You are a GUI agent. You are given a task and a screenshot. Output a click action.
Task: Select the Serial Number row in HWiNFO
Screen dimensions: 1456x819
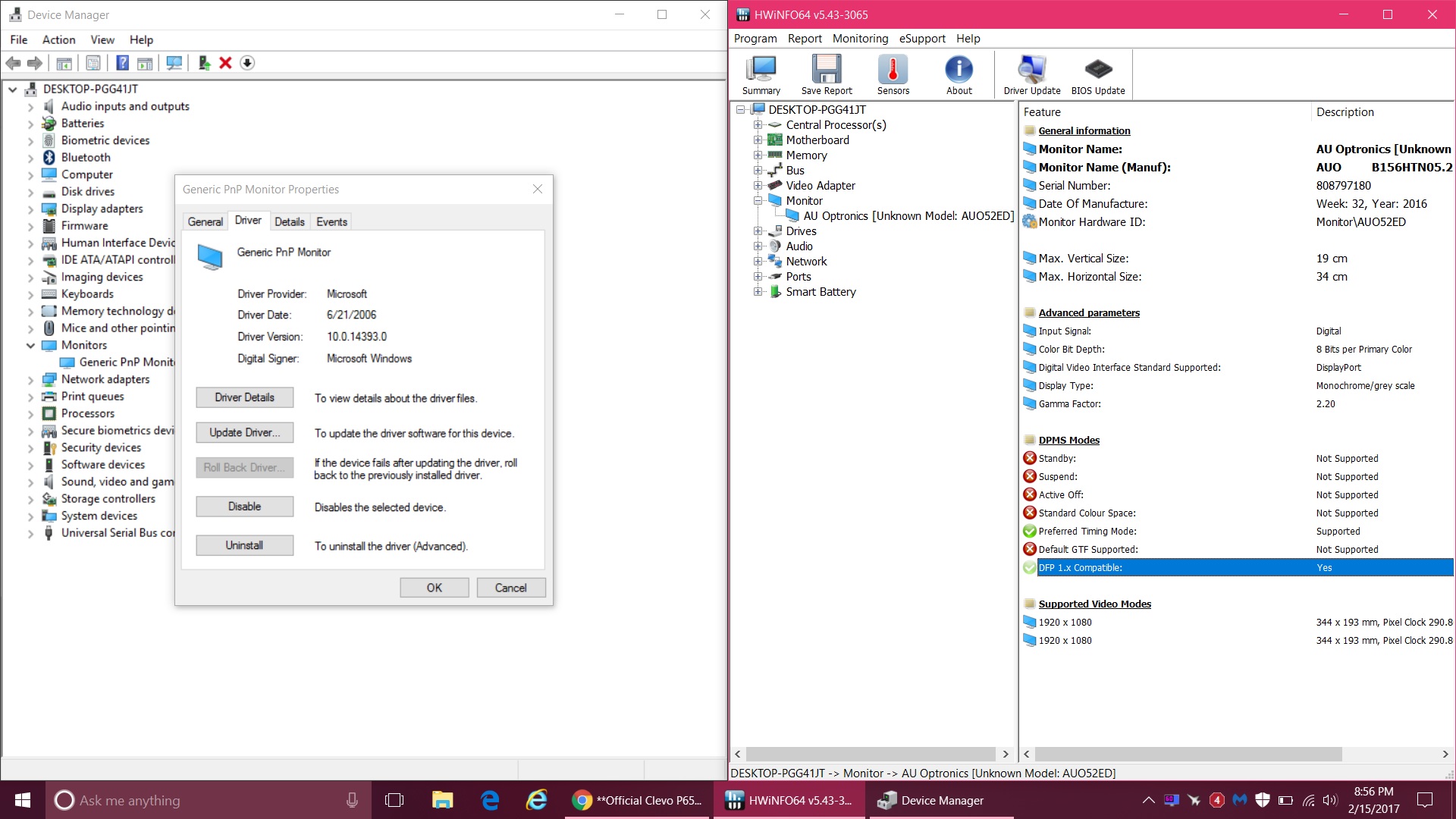pos(1237,185)
